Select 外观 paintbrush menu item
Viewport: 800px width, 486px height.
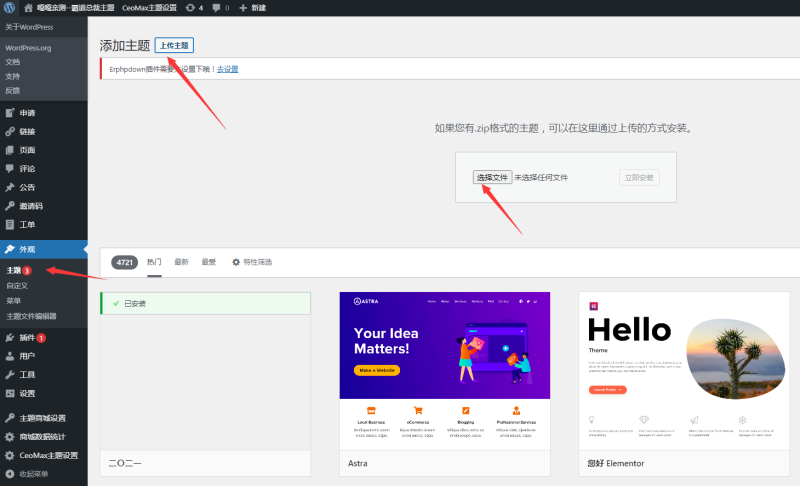coord(44,249)
